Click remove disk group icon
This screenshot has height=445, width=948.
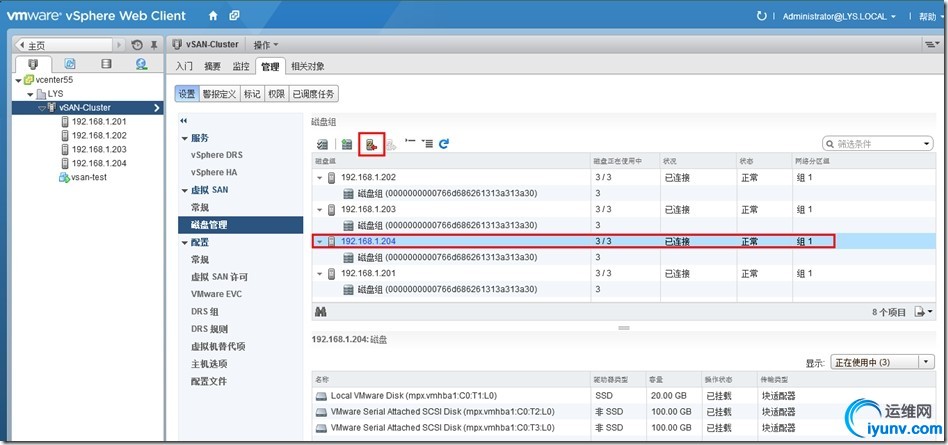(x=371, y=145)
